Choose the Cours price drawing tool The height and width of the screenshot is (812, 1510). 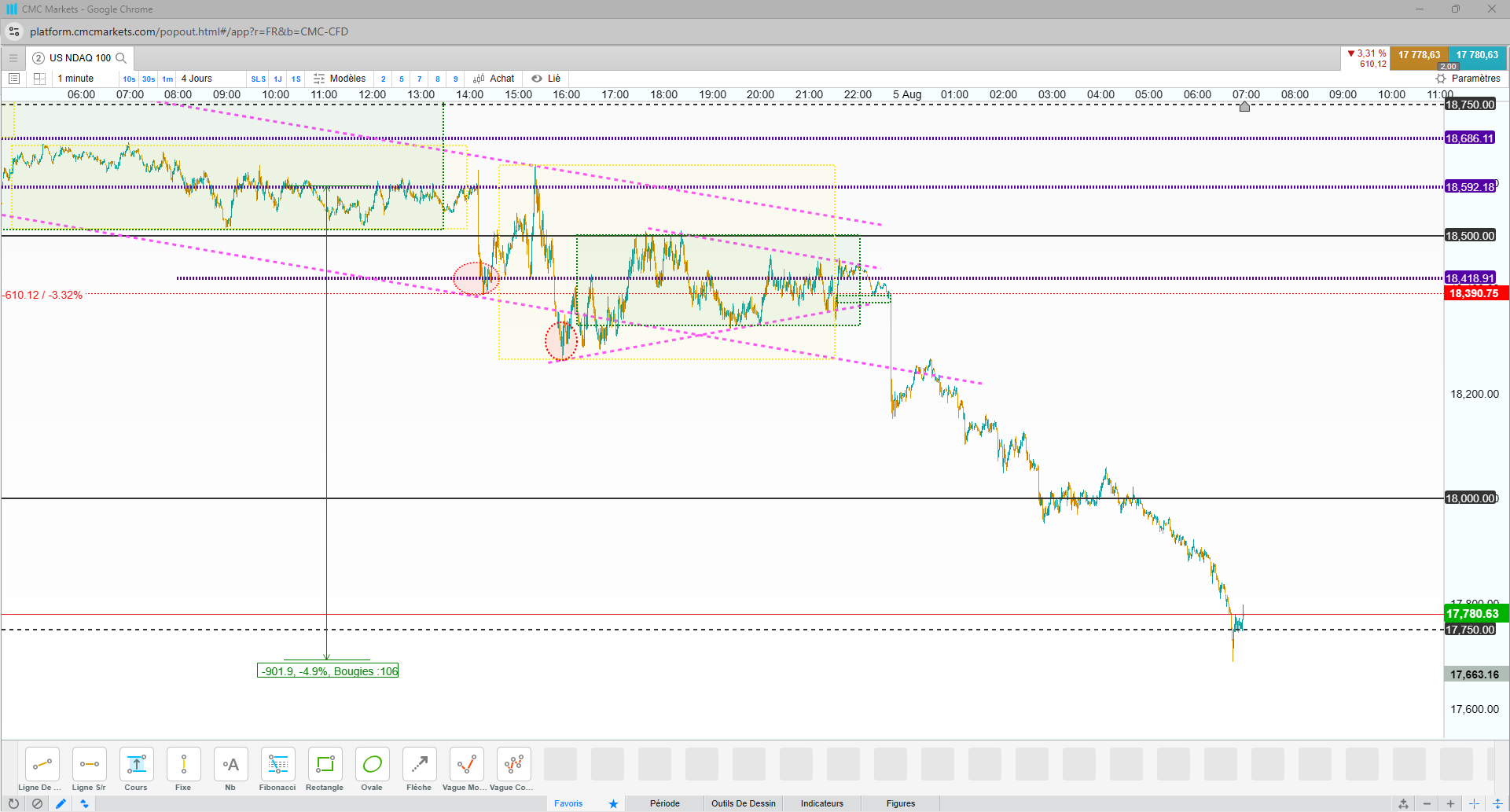coord(136,764)
